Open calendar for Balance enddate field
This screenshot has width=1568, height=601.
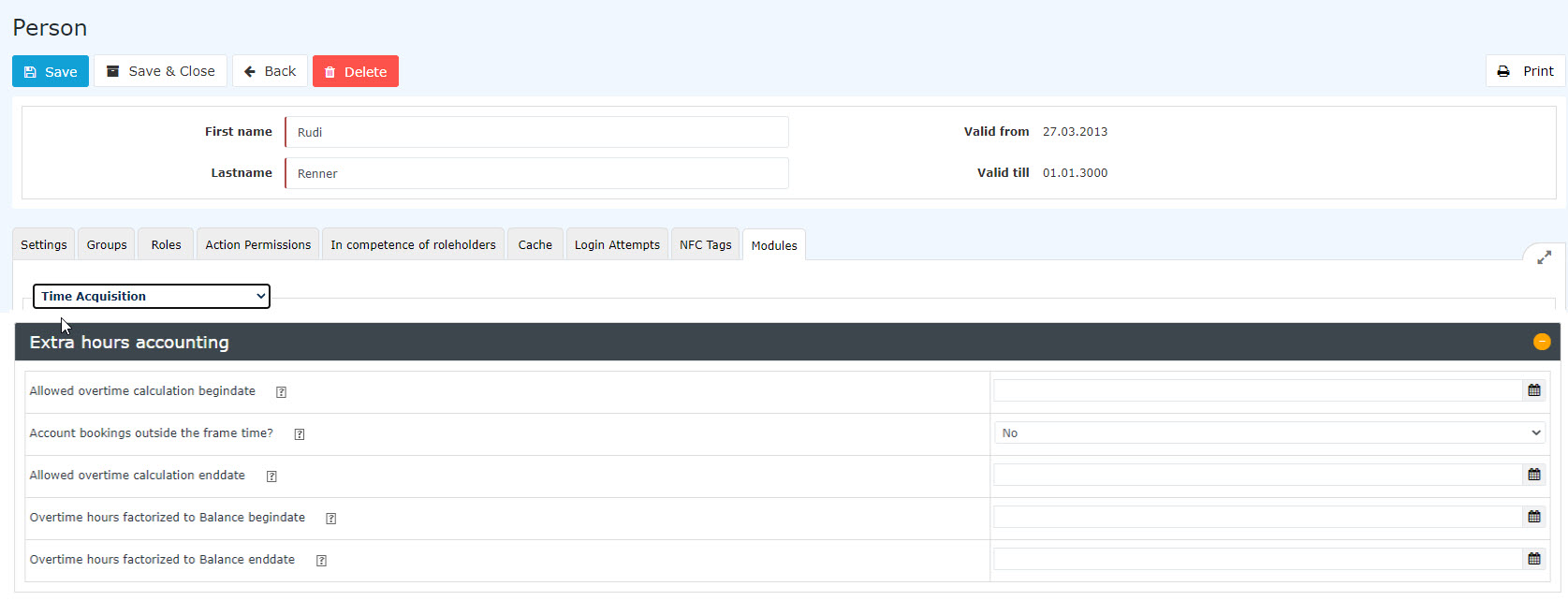tap(1534, 559)
